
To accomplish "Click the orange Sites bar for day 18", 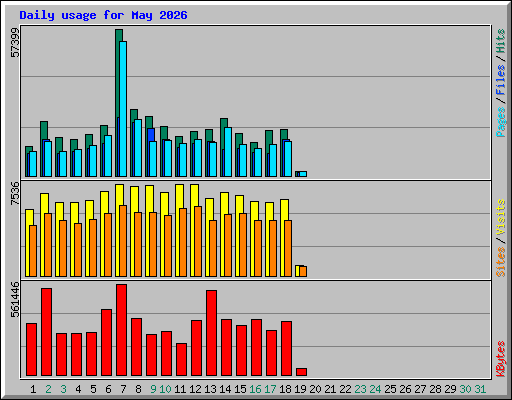I will [288, 248].
